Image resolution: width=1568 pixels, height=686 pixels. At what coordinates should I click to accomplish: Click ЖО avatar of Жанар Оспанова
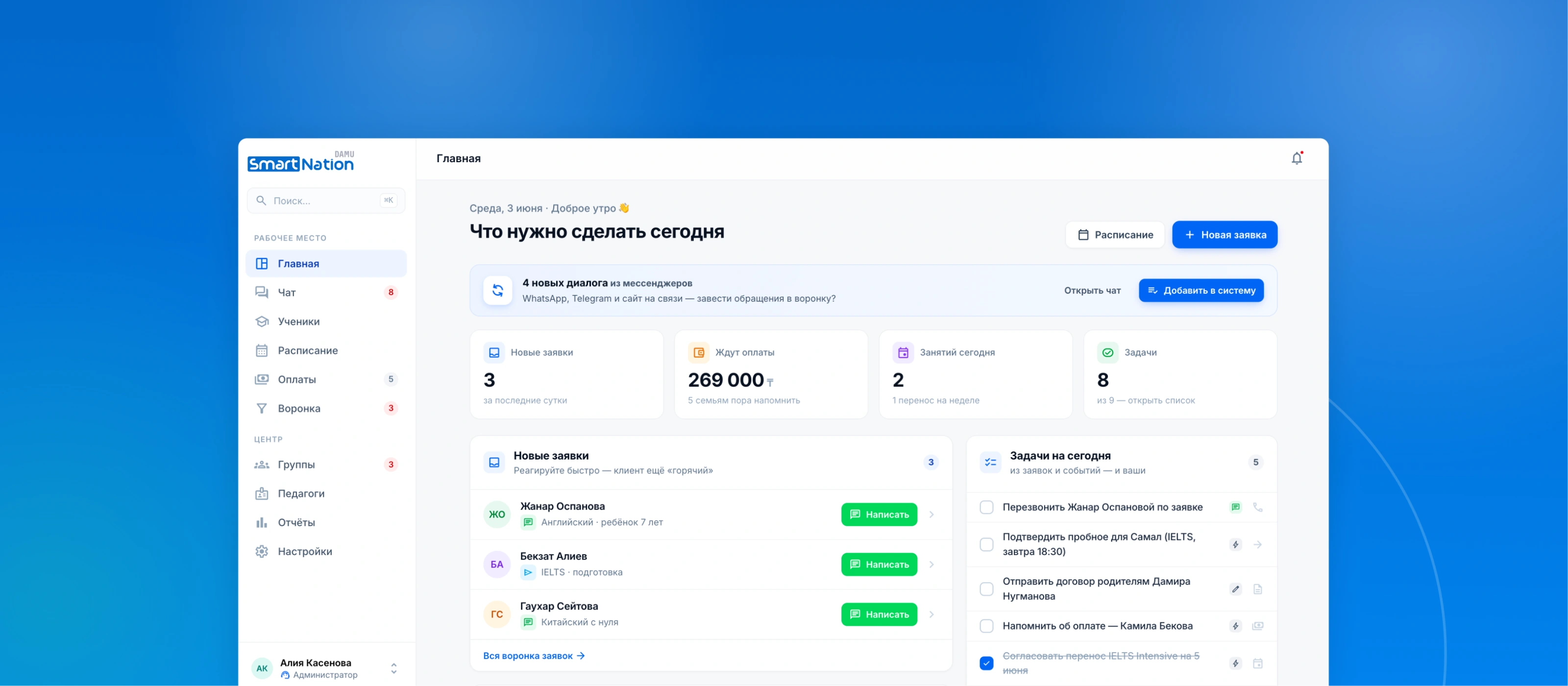497,514
